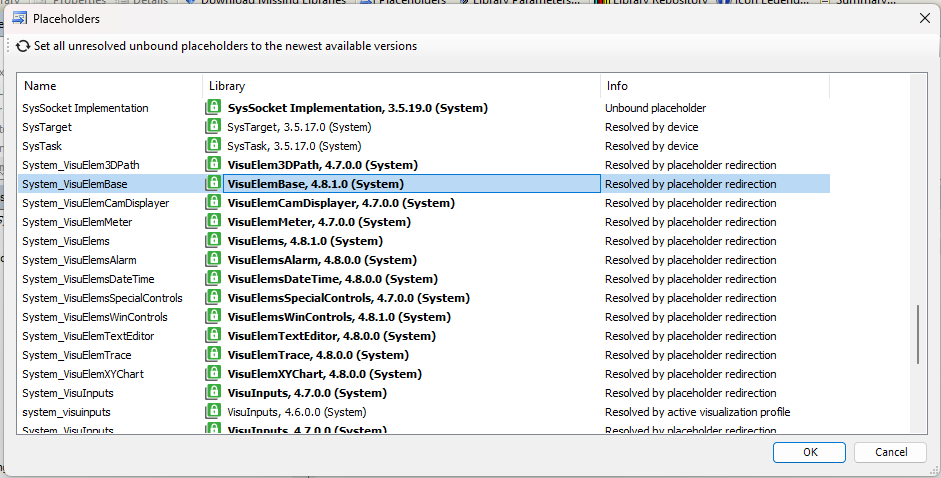Click the lock icon next to VisuElemsAlarm
Screen dimensions: 941x478
point(213,260)
